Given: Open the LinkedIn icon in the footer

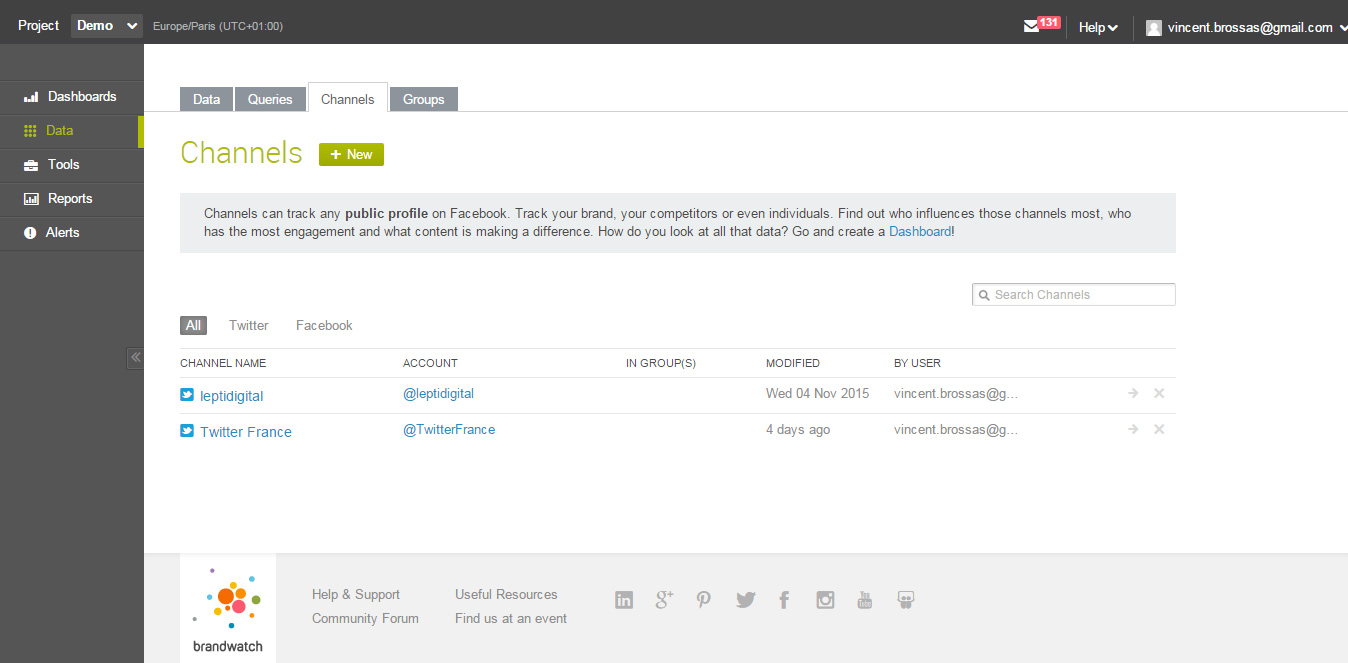Looking at the screenshot, I should (x=624, y=600).
